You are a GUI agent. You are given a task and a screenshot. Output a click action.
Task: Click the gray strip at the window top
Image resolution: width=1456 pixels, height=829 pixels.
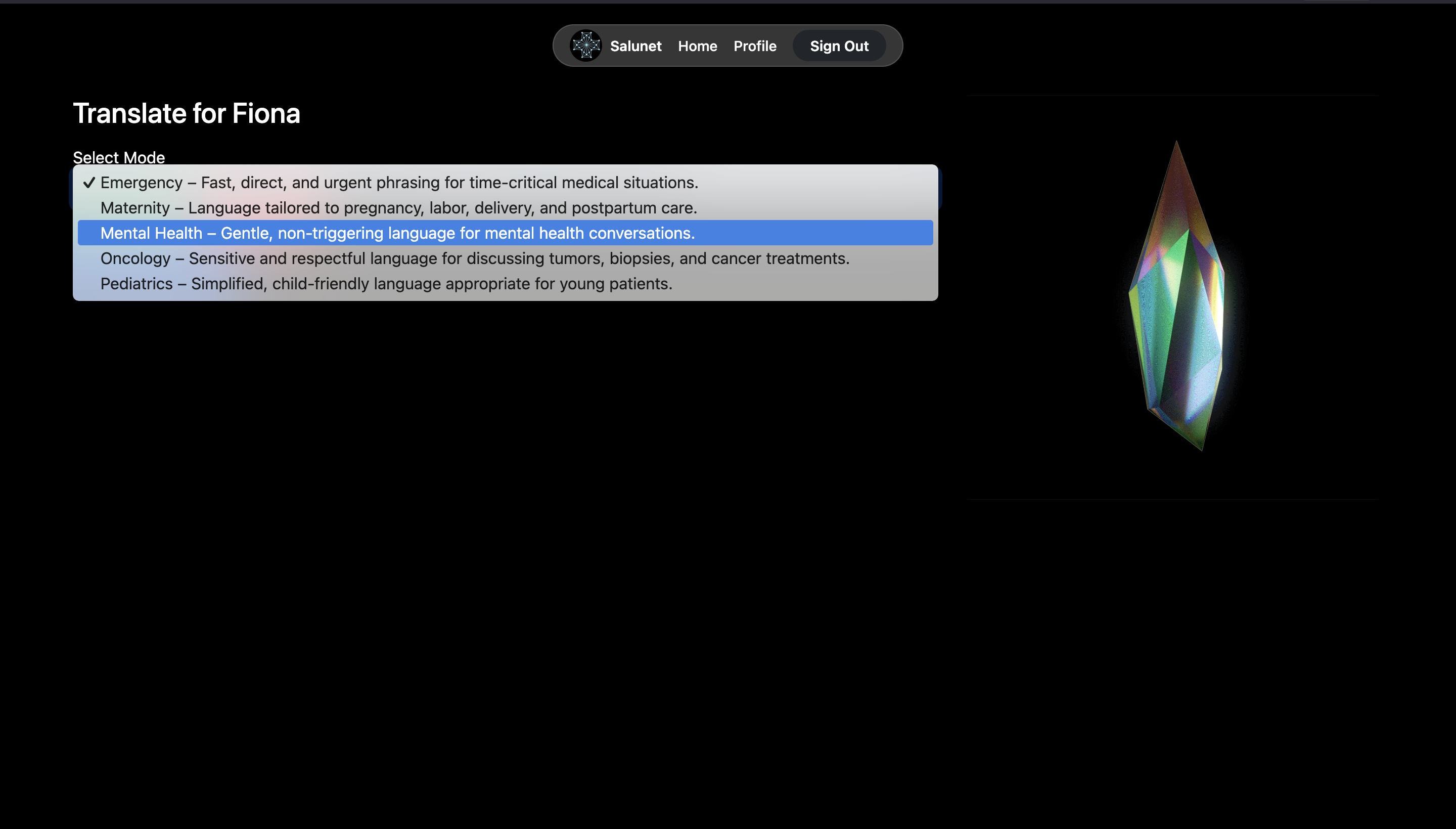[x=727, y=2]
